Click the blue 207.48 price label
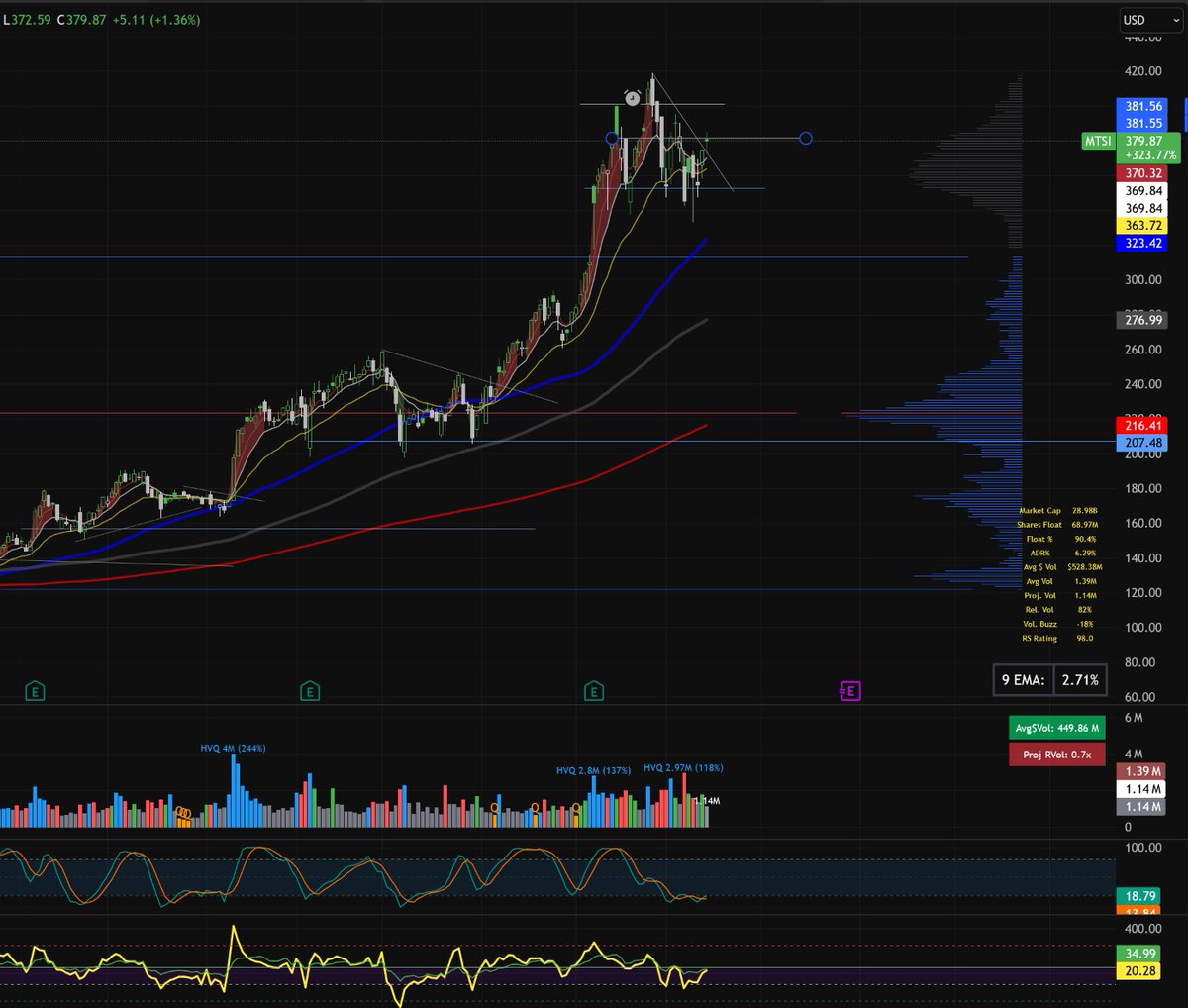Screen dimensions: 1188x1008 tap(1143, 443)
